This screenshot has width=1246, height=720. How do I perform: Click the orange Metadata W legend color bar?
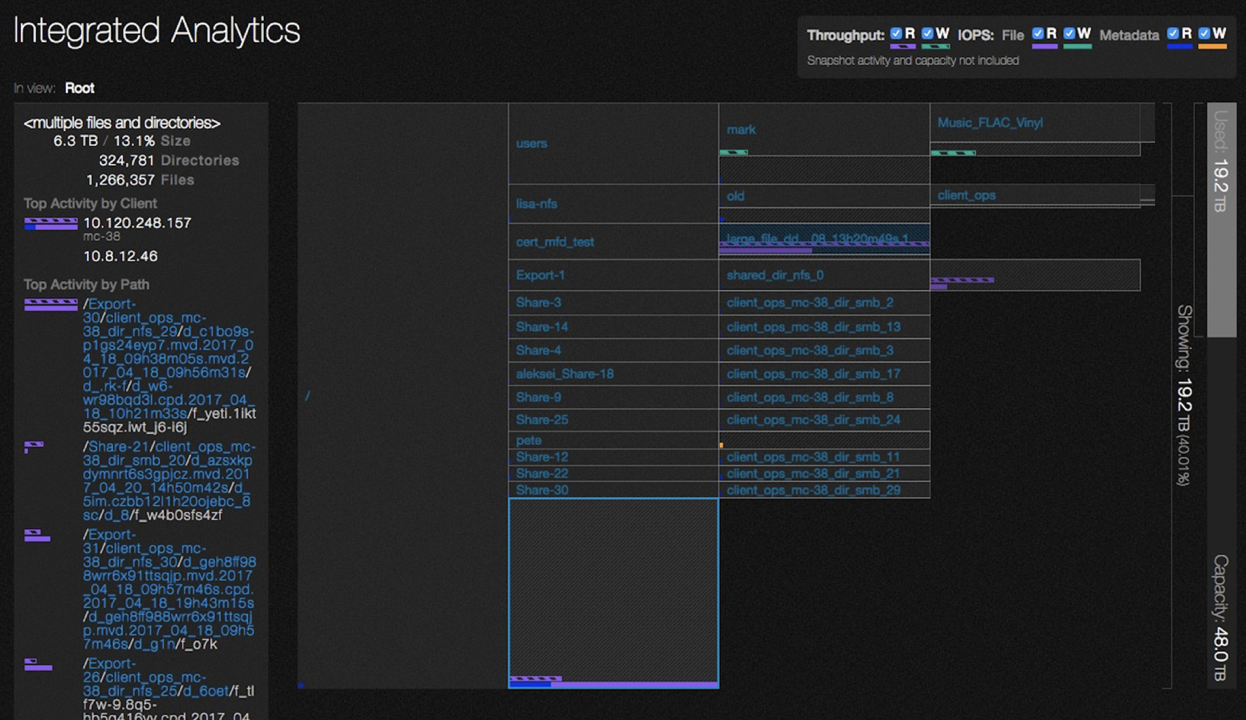pyautogui.click(x=1212, y=46)
